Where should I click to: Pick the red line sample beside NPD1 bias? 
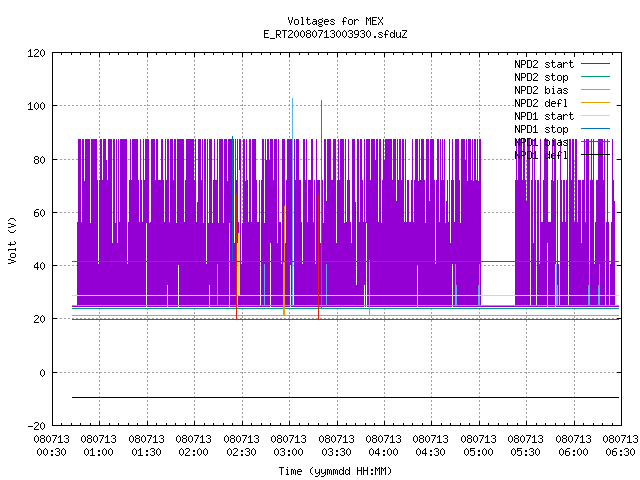(596, 142)
